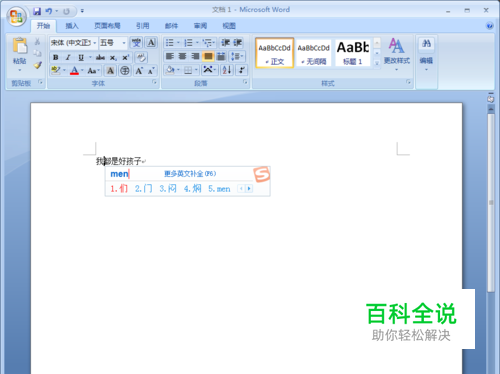Click 更多英文补全 link
The image size is (500, 374).
(x=190, y=174)
